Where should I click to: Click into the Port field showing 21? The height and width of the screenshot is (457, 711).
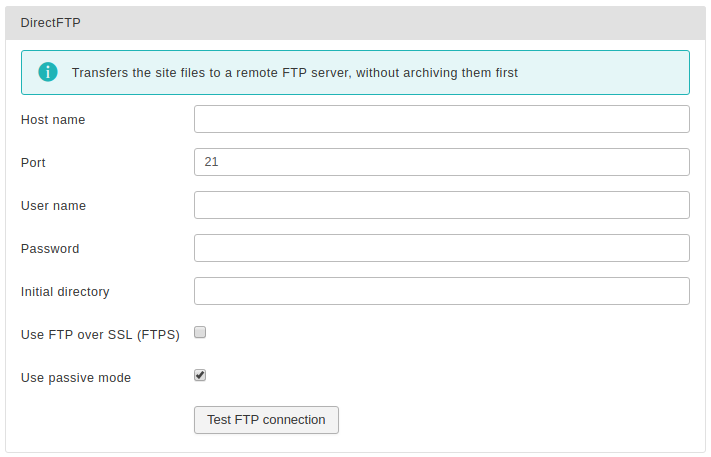442,162
